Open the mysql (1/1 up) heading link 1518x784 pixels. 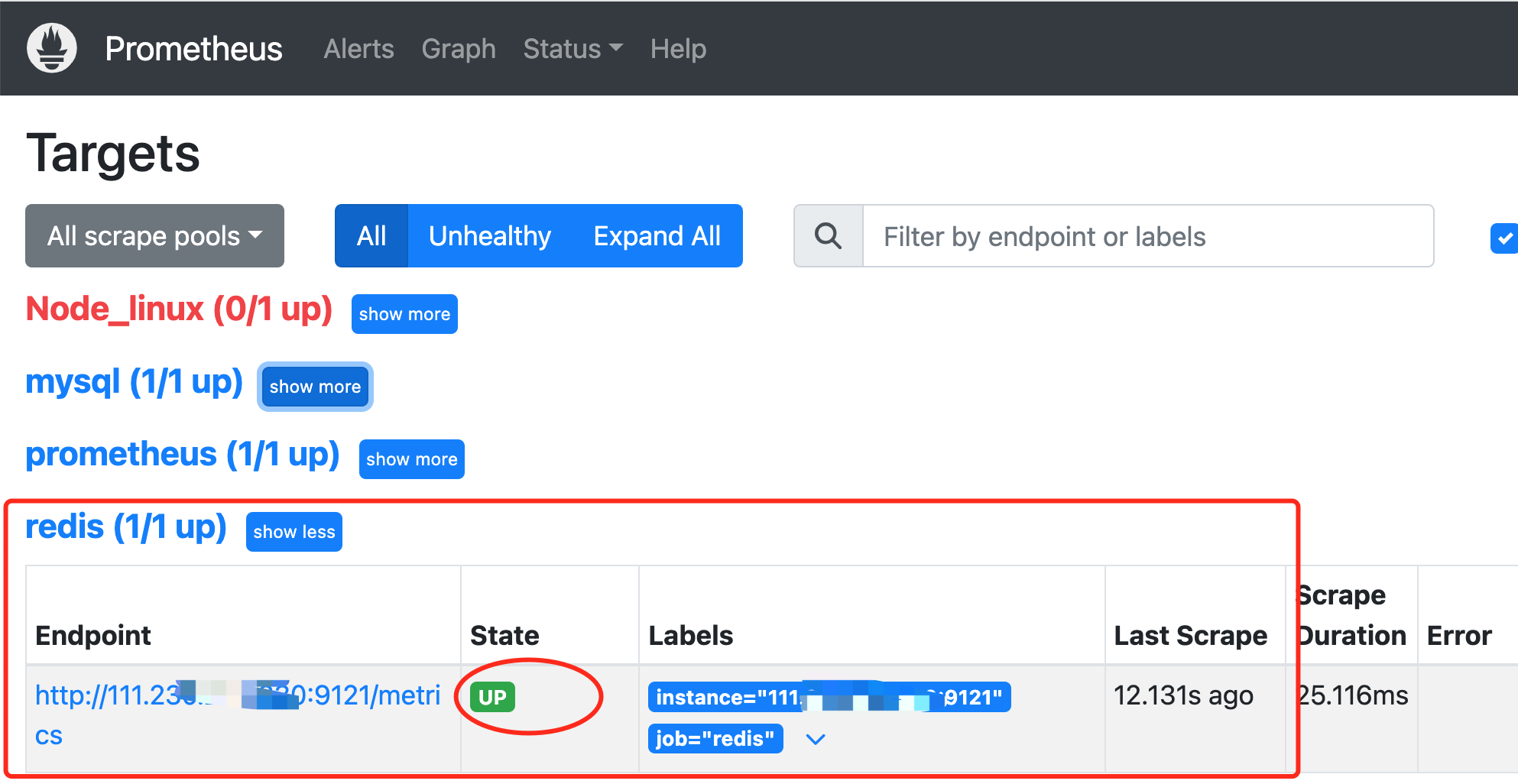(134, 382)
